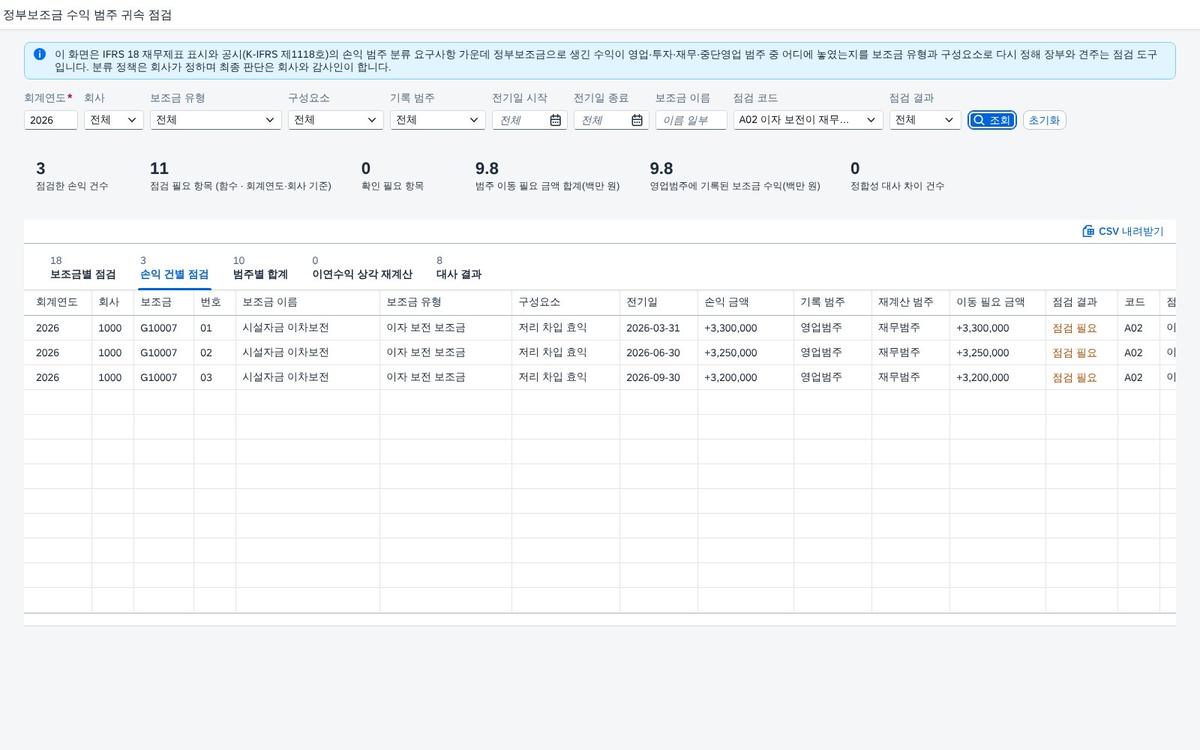Focus the 회계연도 input showing 2026

pyautogui.click(x=51, y=120)
